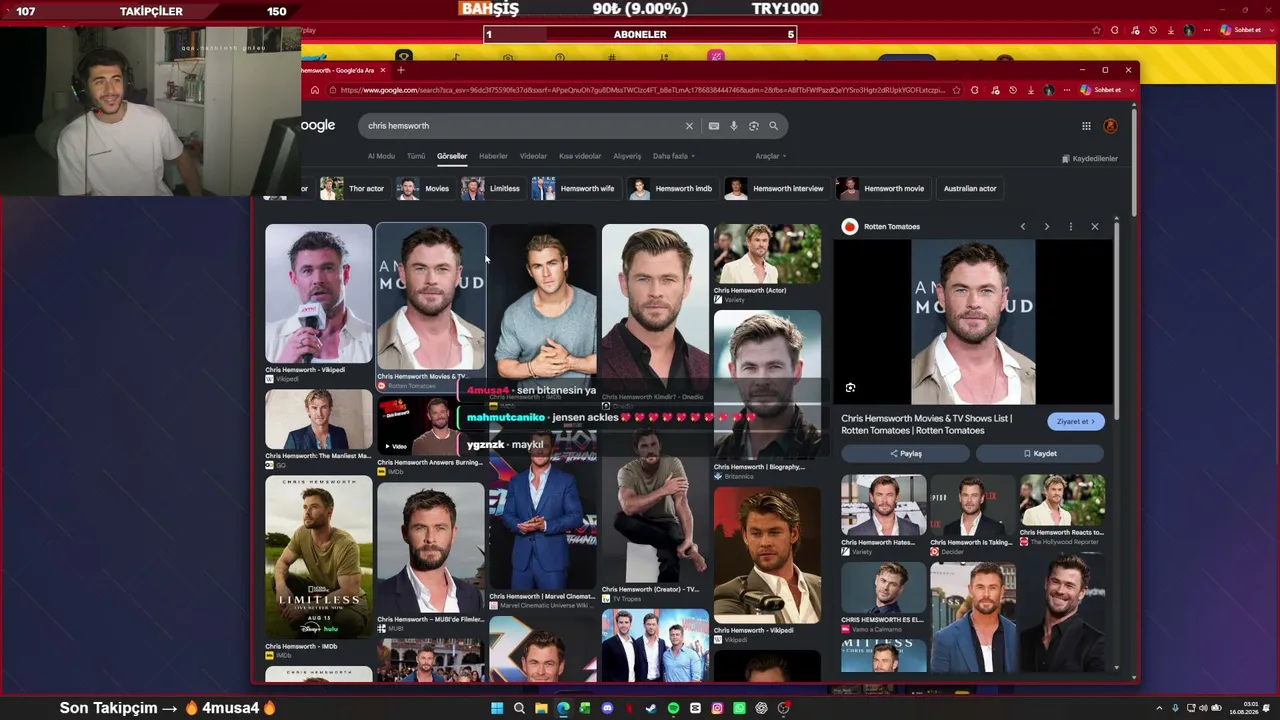Open Instagram from the taskbar
The width and height of the screenshot is (1280, 720).
717,708
